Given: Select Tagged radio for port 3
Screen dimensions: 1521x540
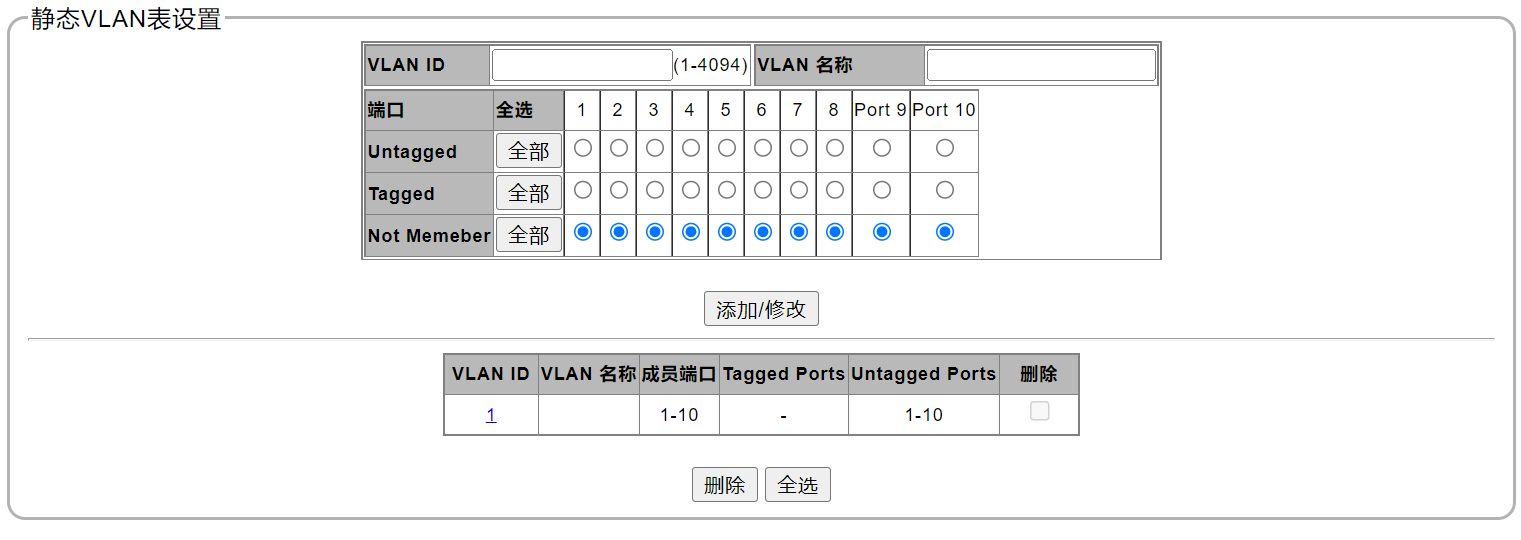Looking at the screenshot, I should (655, 190).
